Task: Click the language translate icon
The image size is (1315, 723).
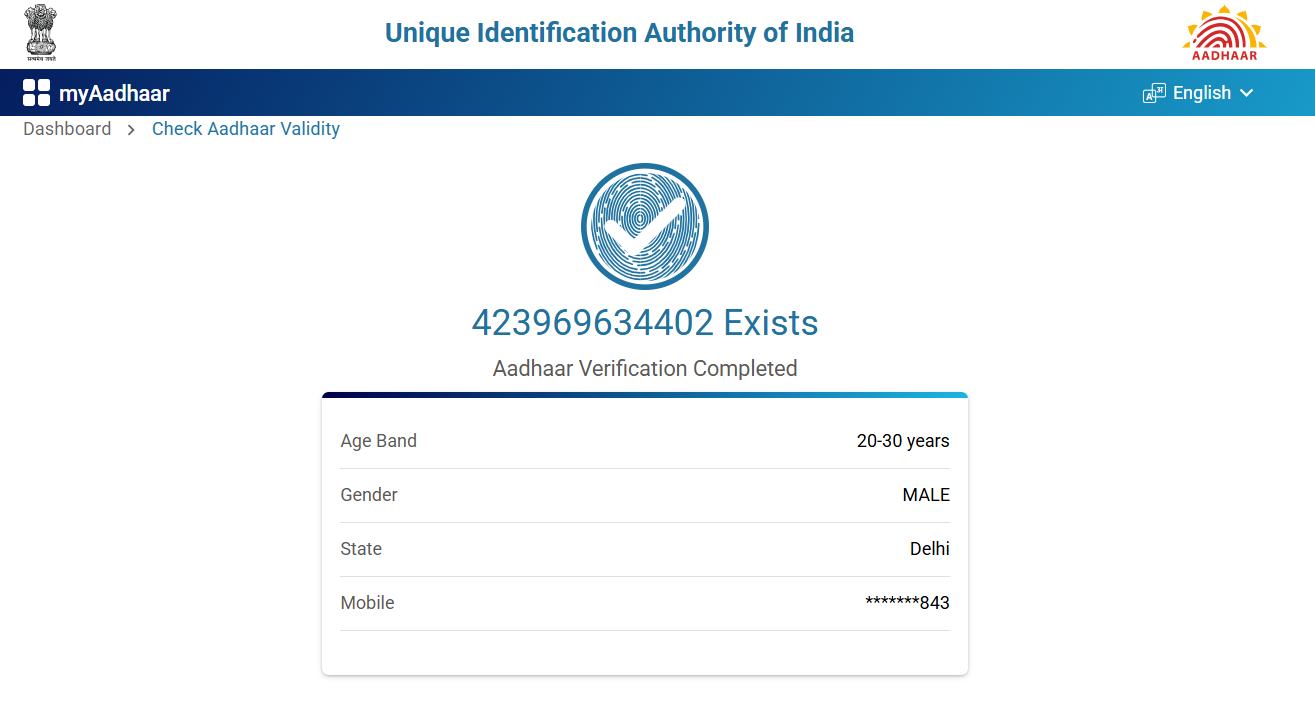Action: pyautogui.click(x=1154, y=93)
